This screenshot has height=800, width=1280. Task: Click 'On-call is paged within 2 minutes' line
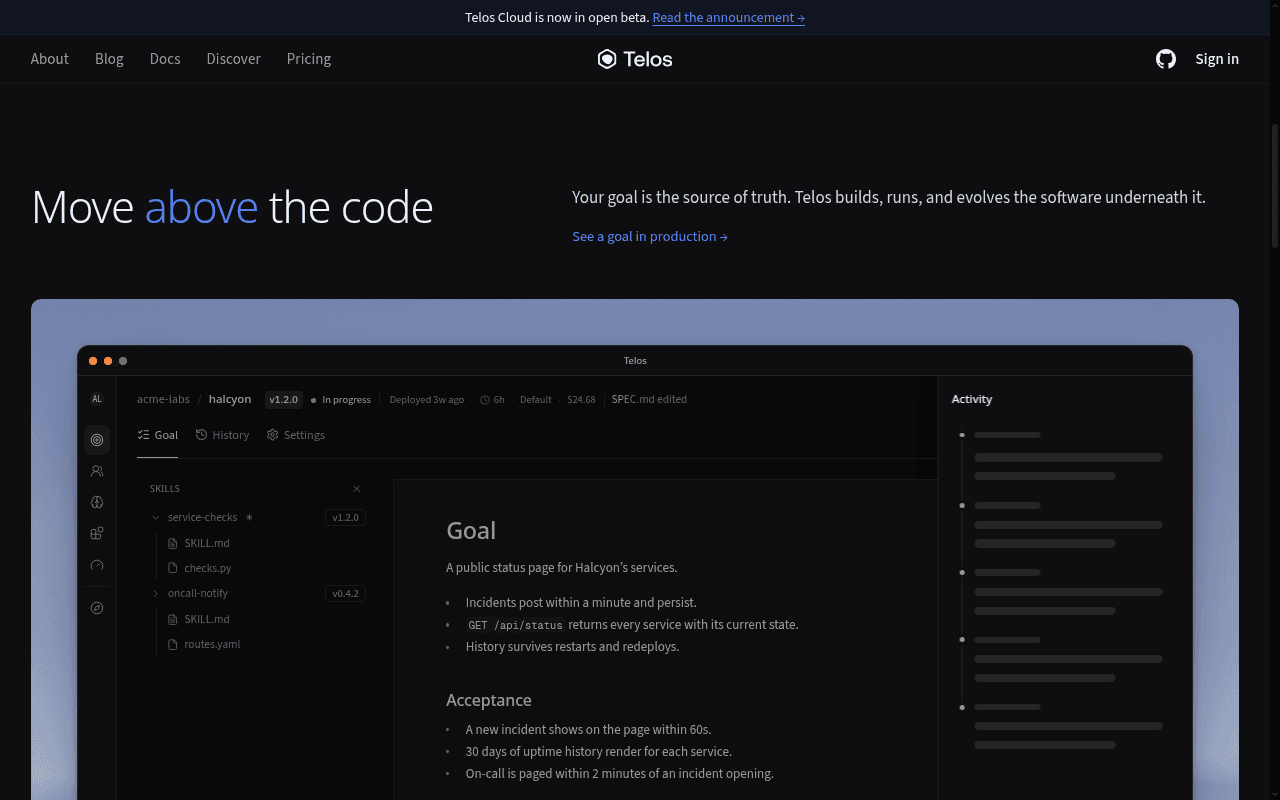(x=619, y=774)
